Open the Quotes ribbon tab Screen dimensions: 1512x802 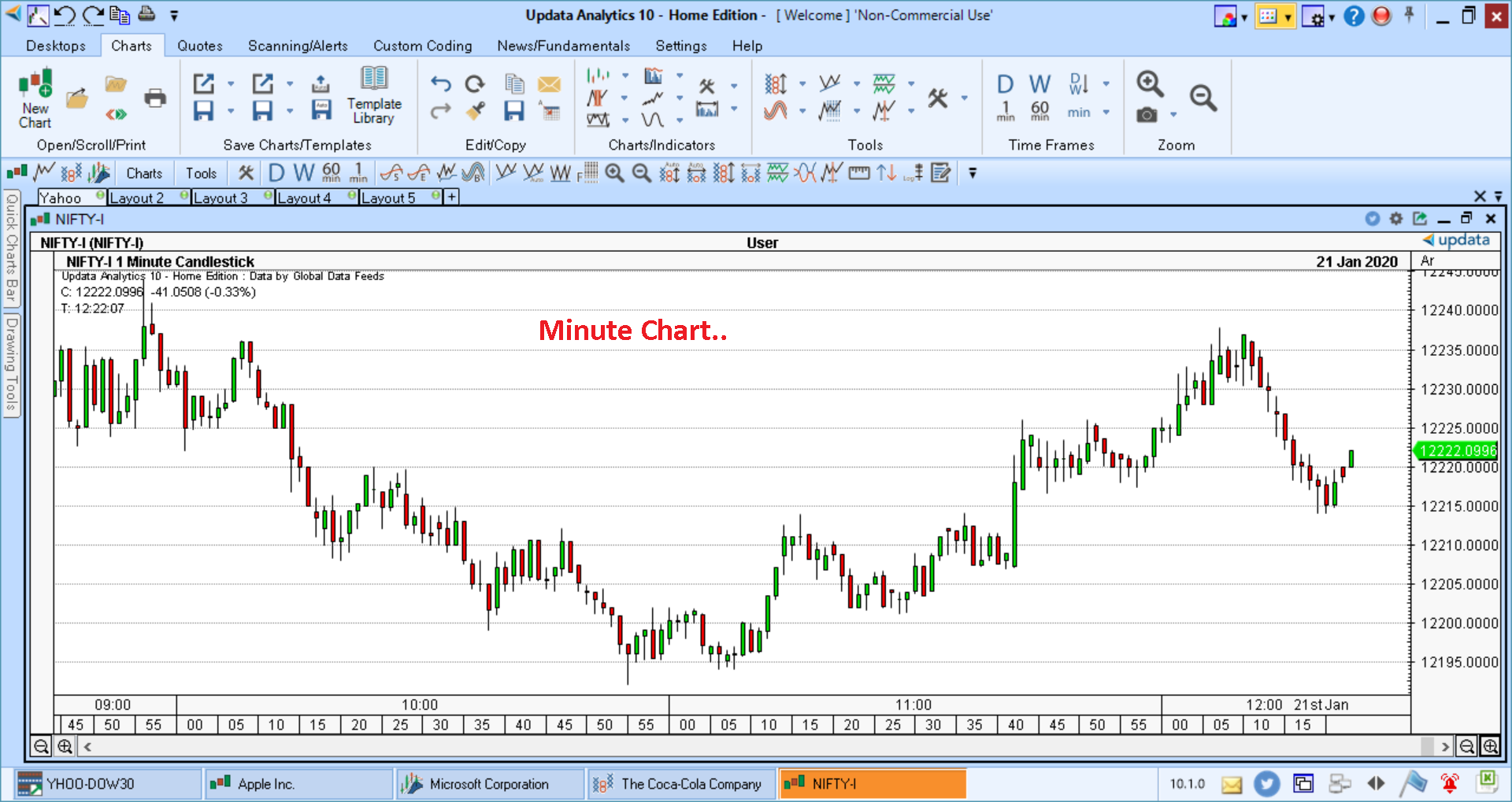(x=200, y=46)
